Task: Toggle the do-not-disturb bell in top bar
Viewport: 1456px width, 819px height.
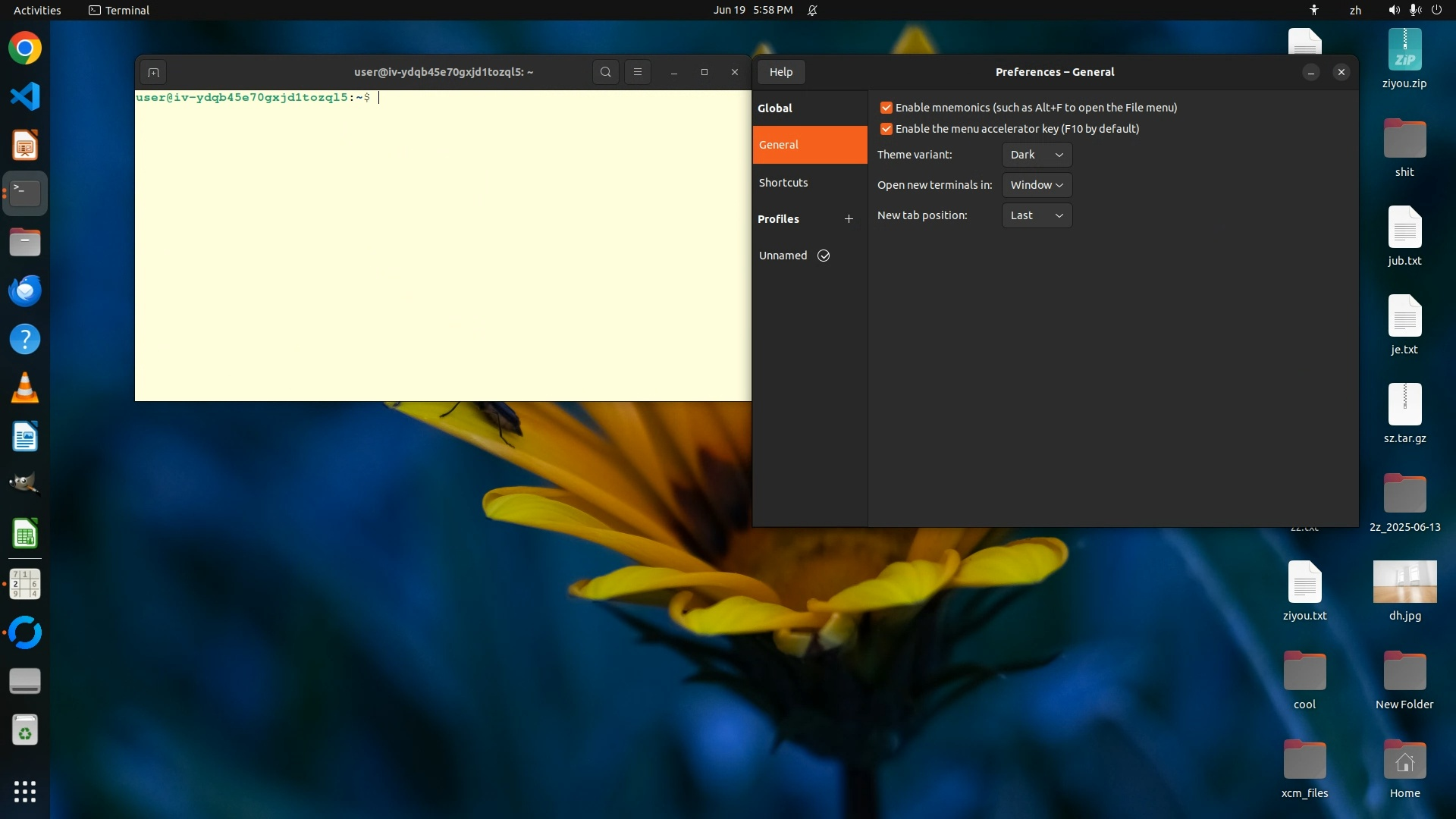Action: 812,11
